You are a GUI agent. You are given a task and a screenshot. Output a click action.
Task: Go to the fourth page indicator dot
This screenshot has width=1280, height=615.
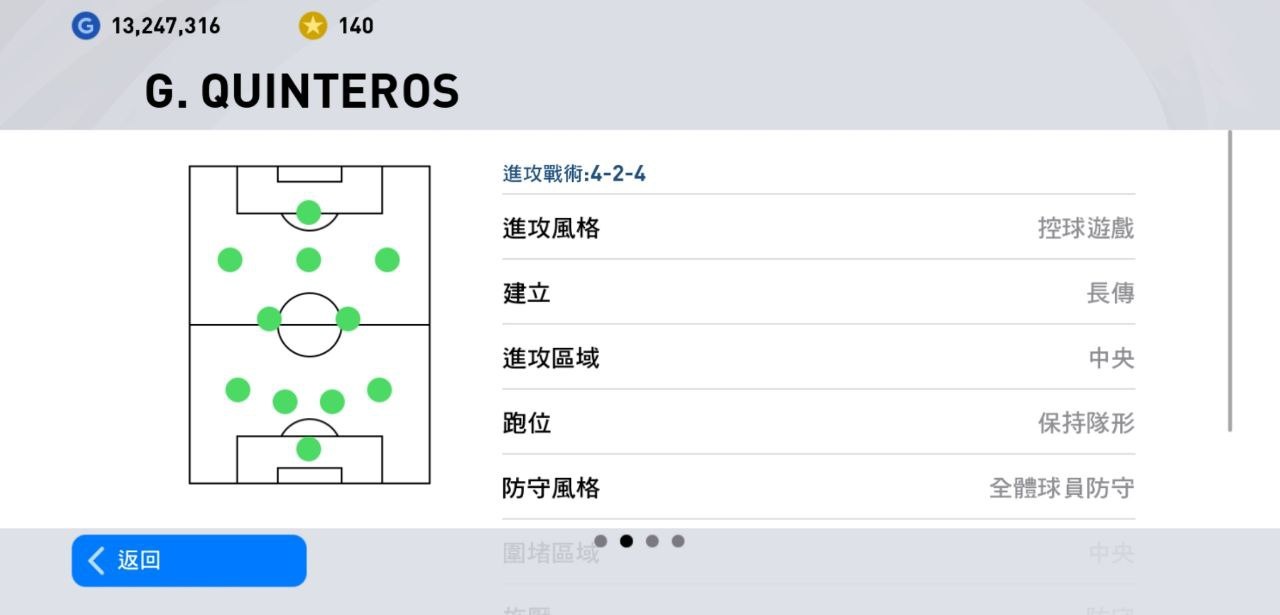(678, 541)
